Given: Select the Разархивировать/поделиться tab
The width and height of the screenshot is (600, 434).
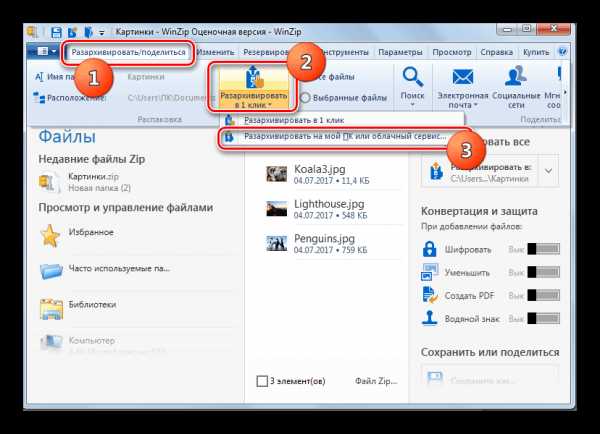Looking at the screenshot, I should coord(129,52).
